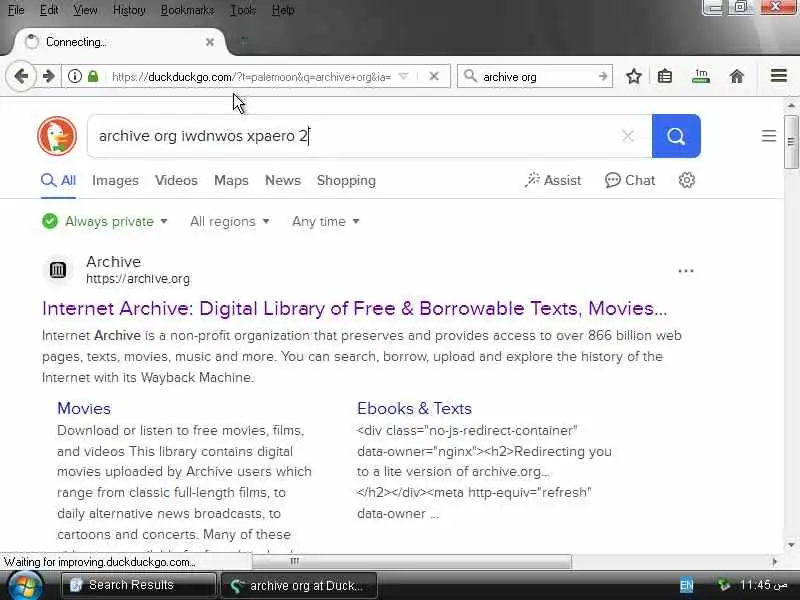Screen dimensions: 800x600
Task: Open the URL history dropdown arrow
Action: click(403, 77)
